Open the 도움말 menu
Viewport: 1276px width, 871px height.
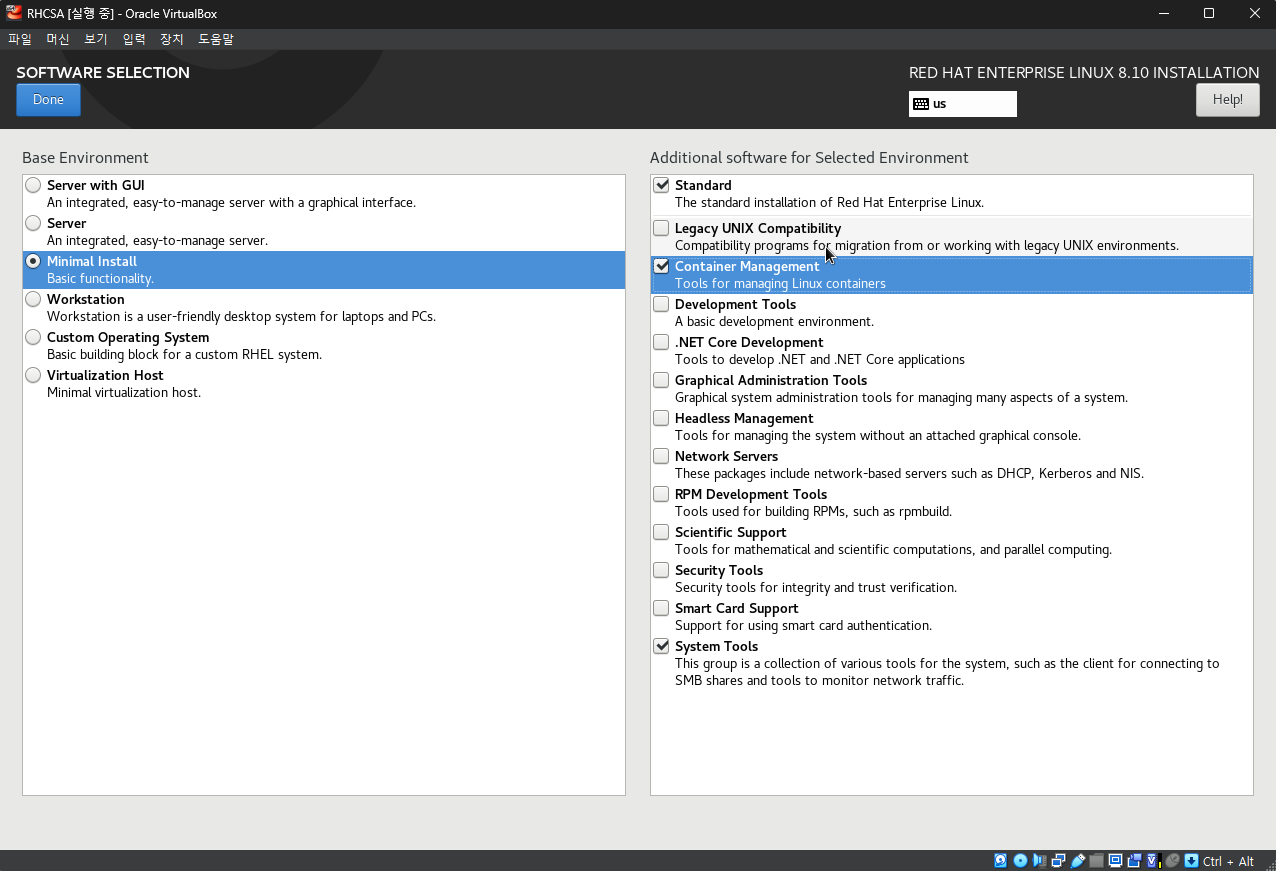(216, 39)
